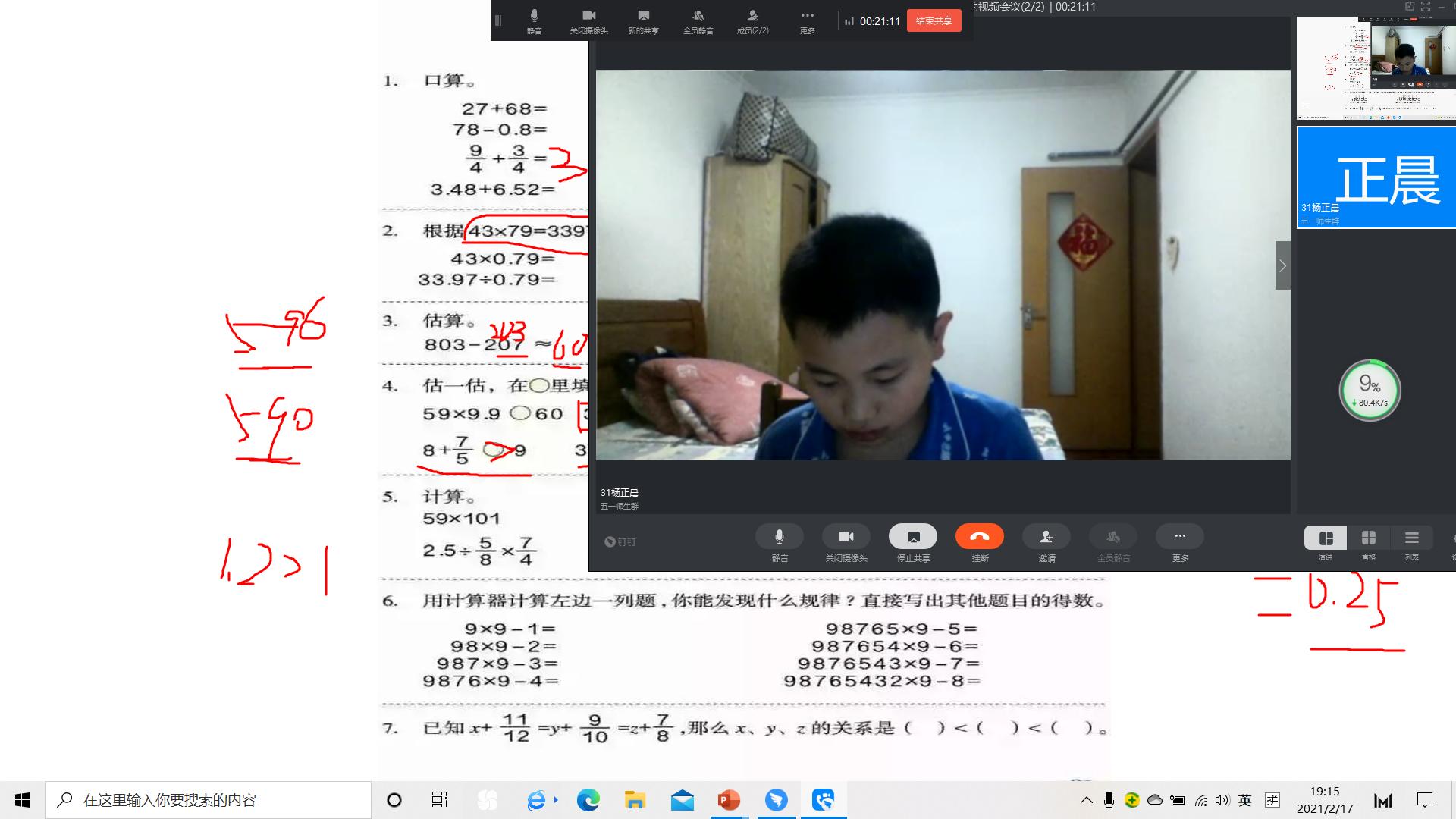This screenshot has width=1456, height=819.
Task: Collapse side panel with chevron arrow
Action: [1282, 265]
